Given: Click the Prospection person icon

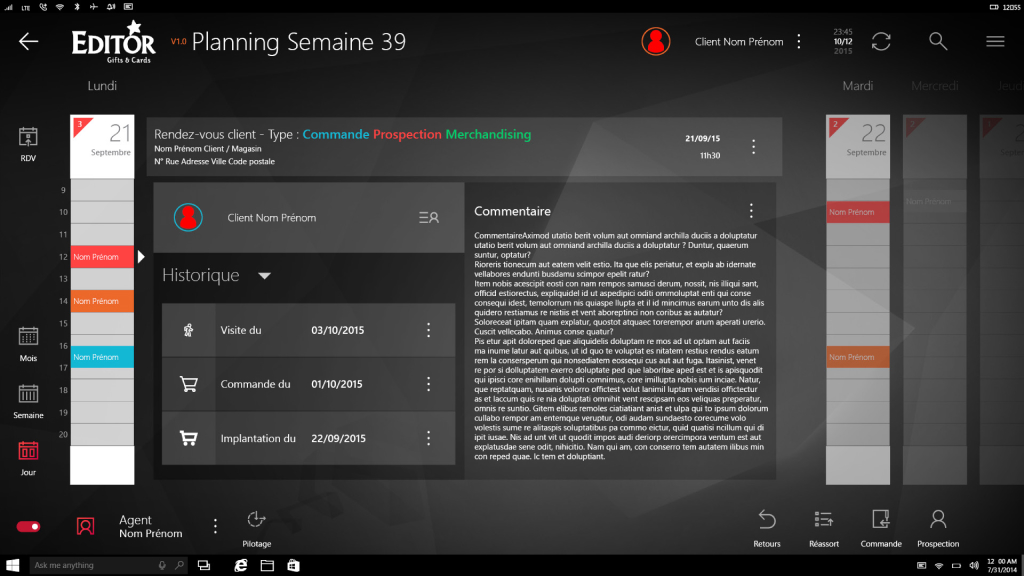Looking at the screenshot, I should 938,519.
